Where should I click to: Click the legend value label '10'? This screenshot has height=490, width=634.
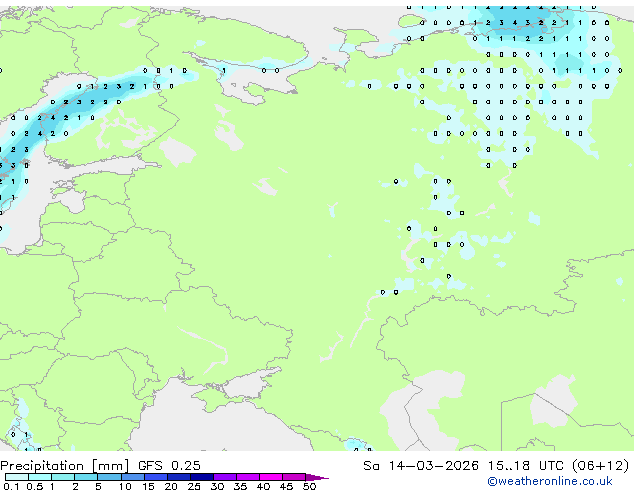coord(125,486)
